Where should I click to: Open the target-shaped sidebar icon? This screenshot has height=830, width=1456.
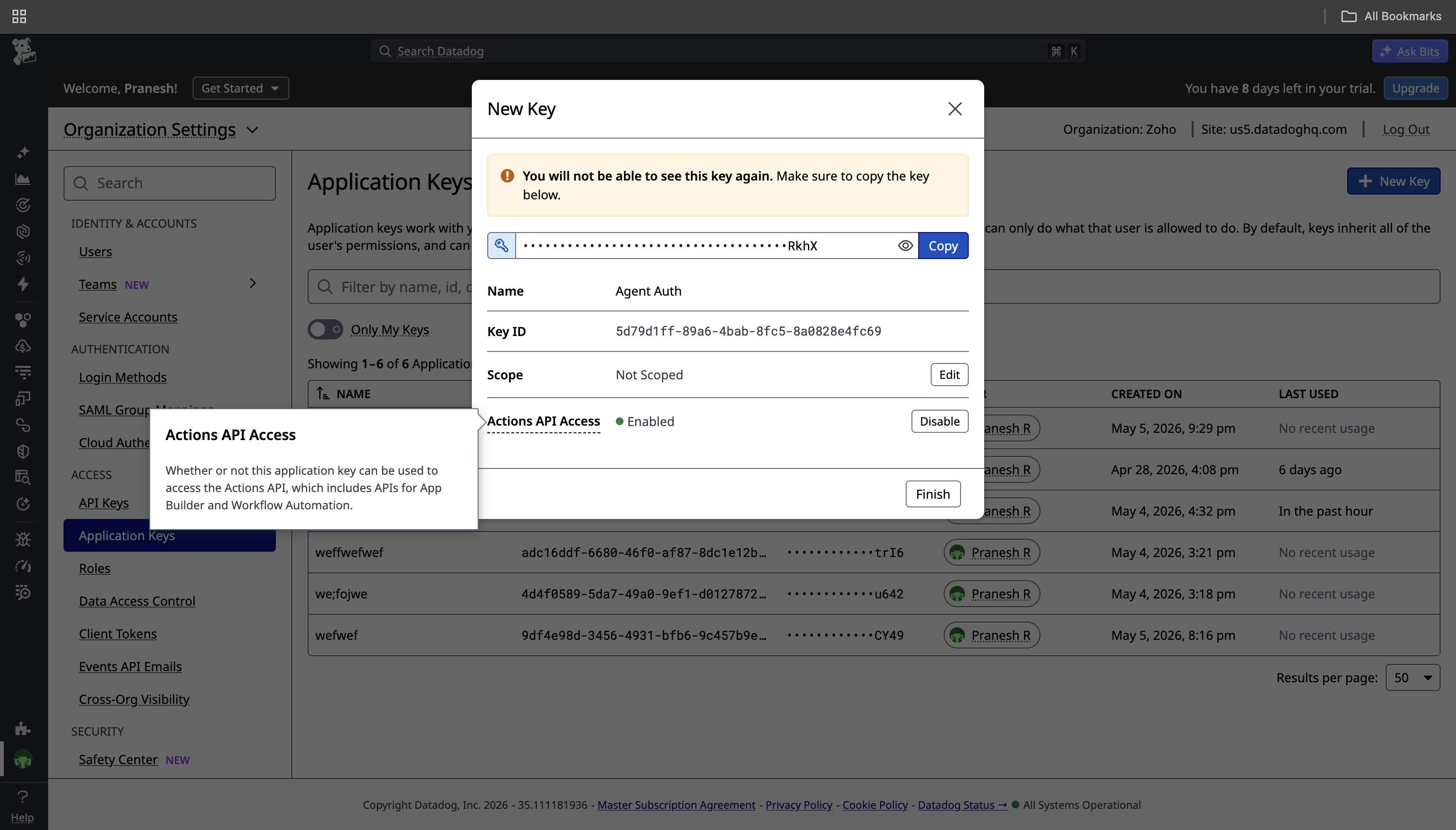pos(23,205)
